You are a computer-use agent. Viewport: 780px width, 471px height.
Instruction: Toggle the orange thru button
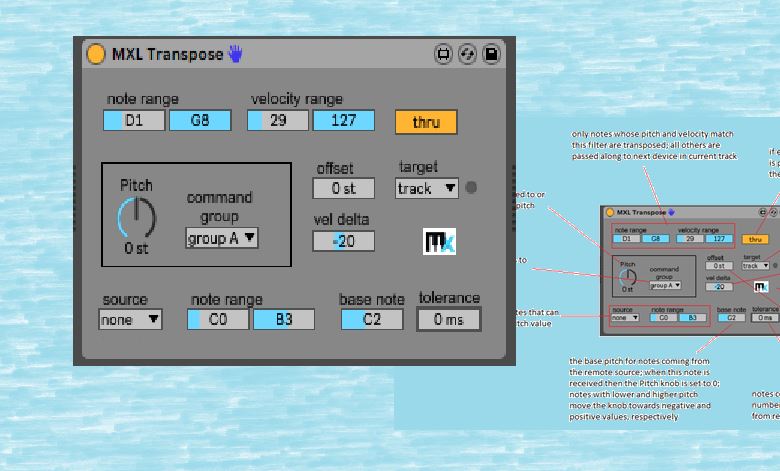coord(426,122)
